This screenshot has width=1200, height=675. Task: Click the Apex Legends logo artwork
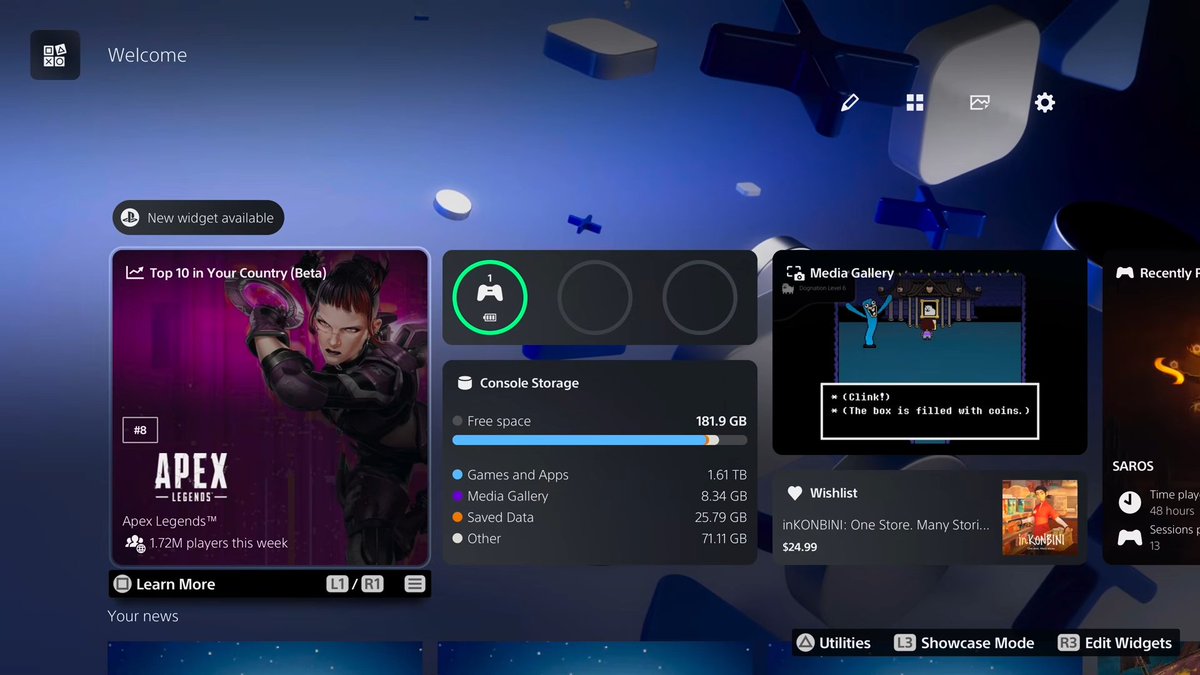click(x=191, y=477)
